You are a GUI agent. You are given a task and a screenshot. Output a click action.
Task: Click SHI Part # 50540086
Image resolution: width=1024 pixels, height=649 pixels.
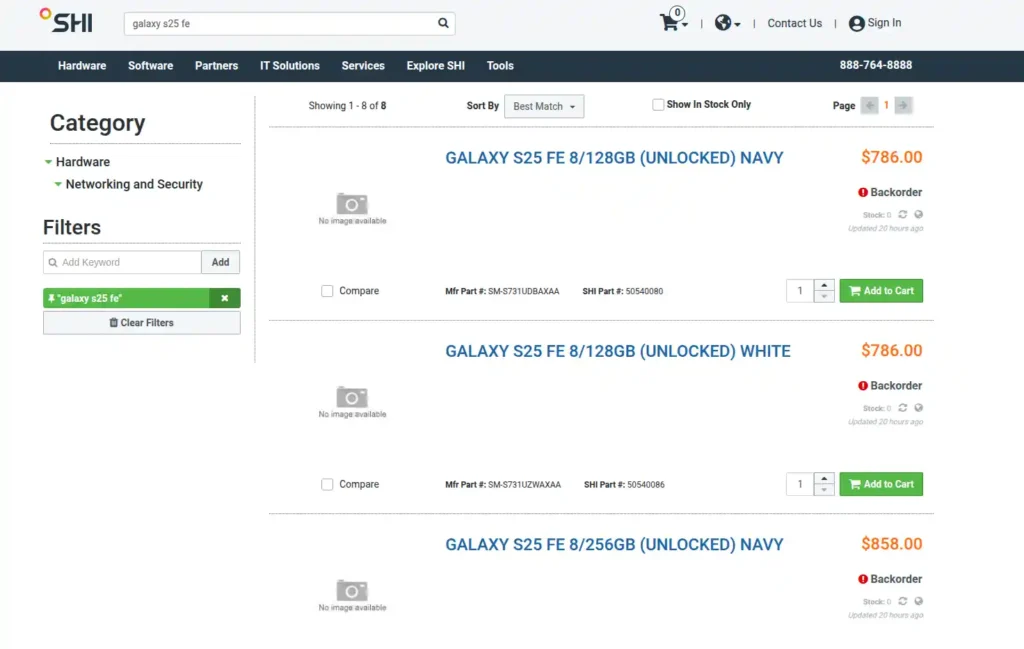(x=624, y=484)
